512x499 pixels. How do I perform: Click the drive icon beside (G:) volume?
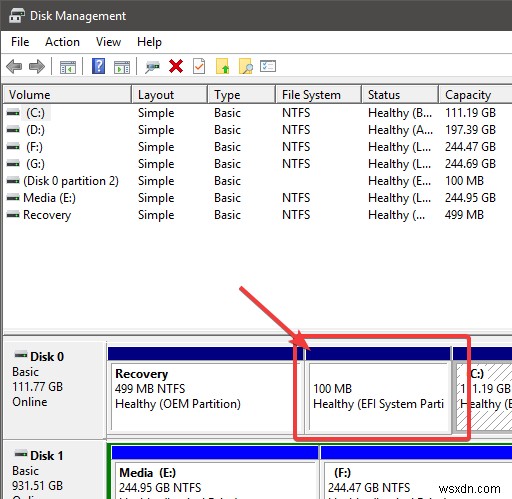[13, 164]
